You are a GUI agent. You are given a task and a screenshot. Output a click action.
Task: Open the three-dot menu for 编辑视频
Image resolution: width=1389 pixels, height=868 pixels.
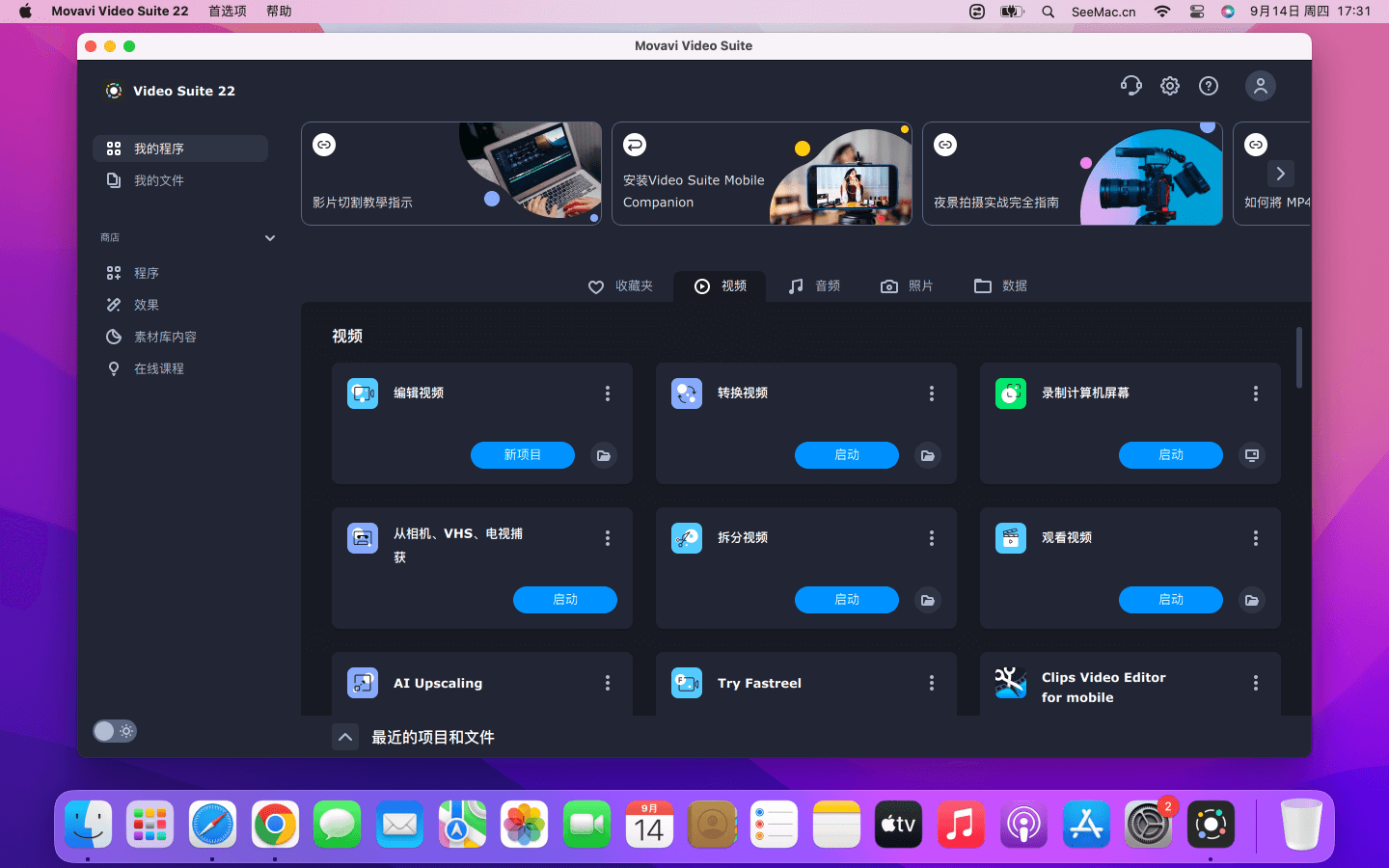[608, 393]
